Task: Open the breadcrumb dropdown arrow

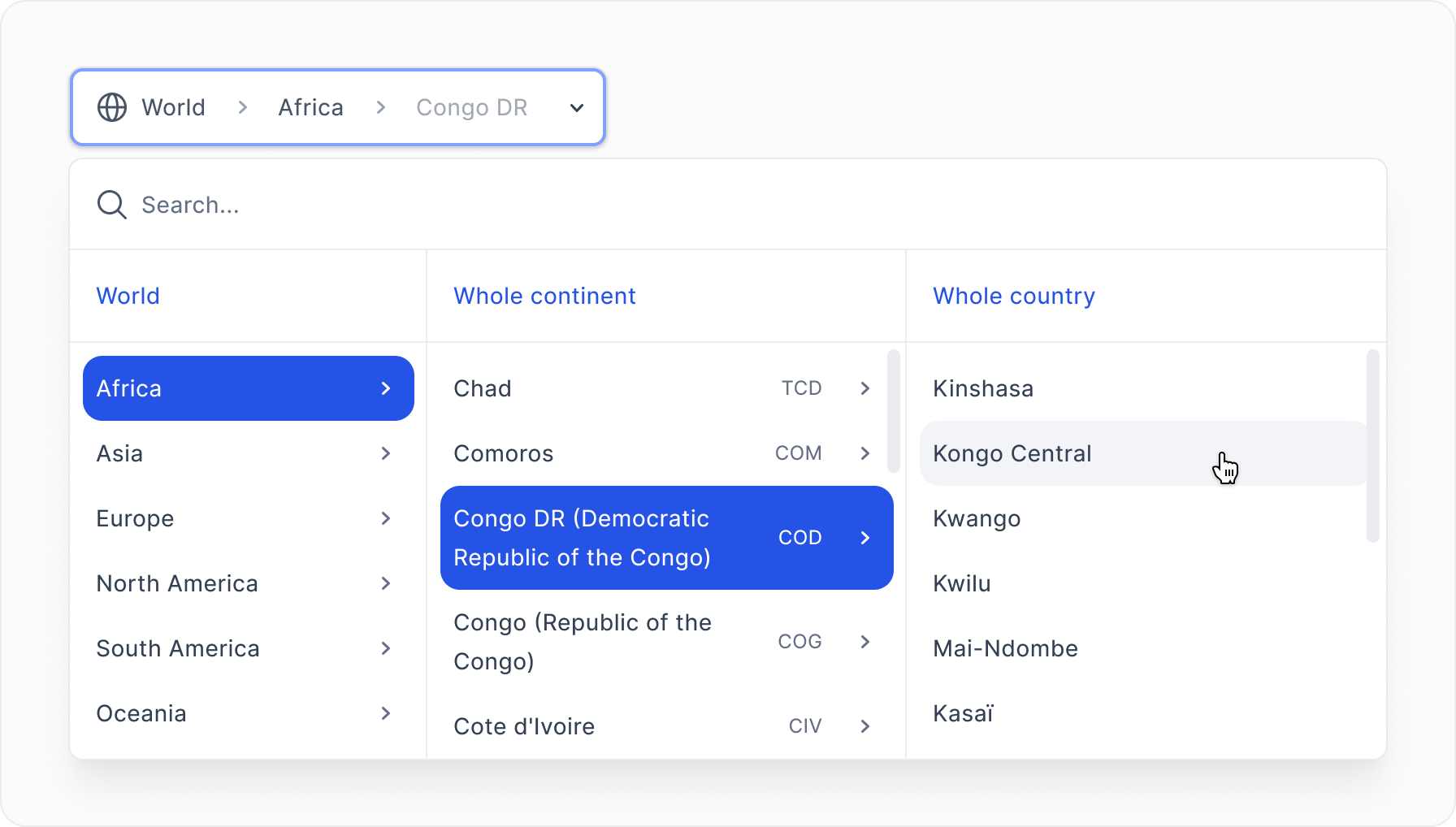Action: tap(576, 106)
